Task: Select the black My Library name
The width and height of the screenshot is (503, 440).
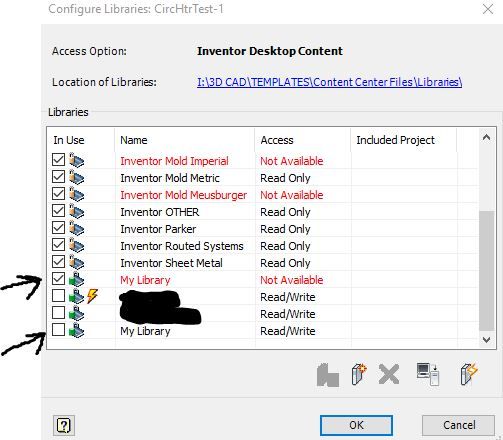Action: click(x=145, y=331)
